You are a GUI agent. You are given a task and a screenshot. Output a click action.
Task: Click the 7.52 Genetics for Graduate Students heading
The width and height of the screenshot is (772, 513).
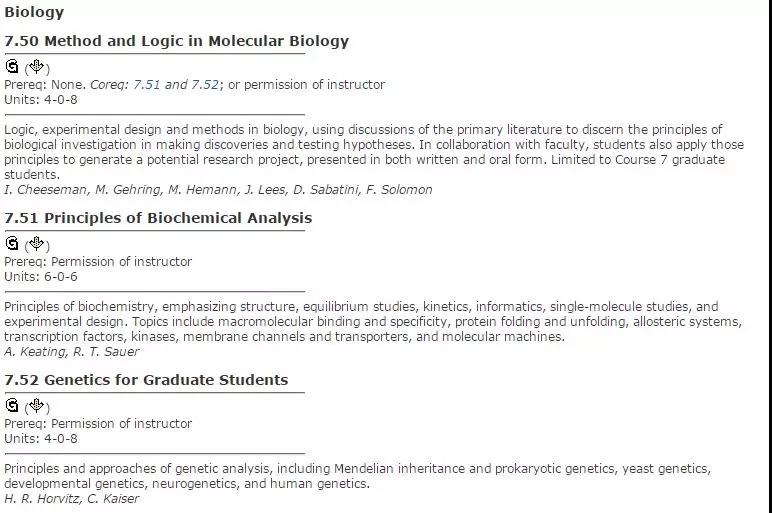pos(146,380)
